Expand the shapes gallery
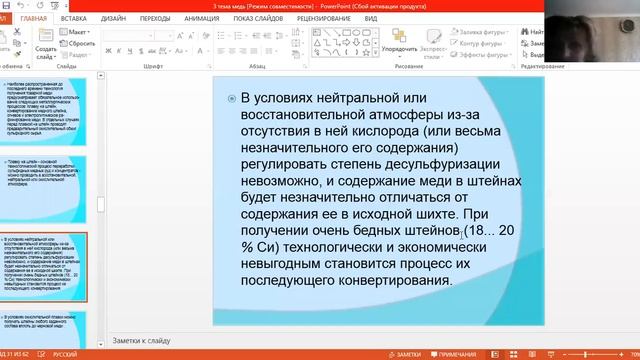The height and width of the screenshot is (360, 640). tap(376, 52)
